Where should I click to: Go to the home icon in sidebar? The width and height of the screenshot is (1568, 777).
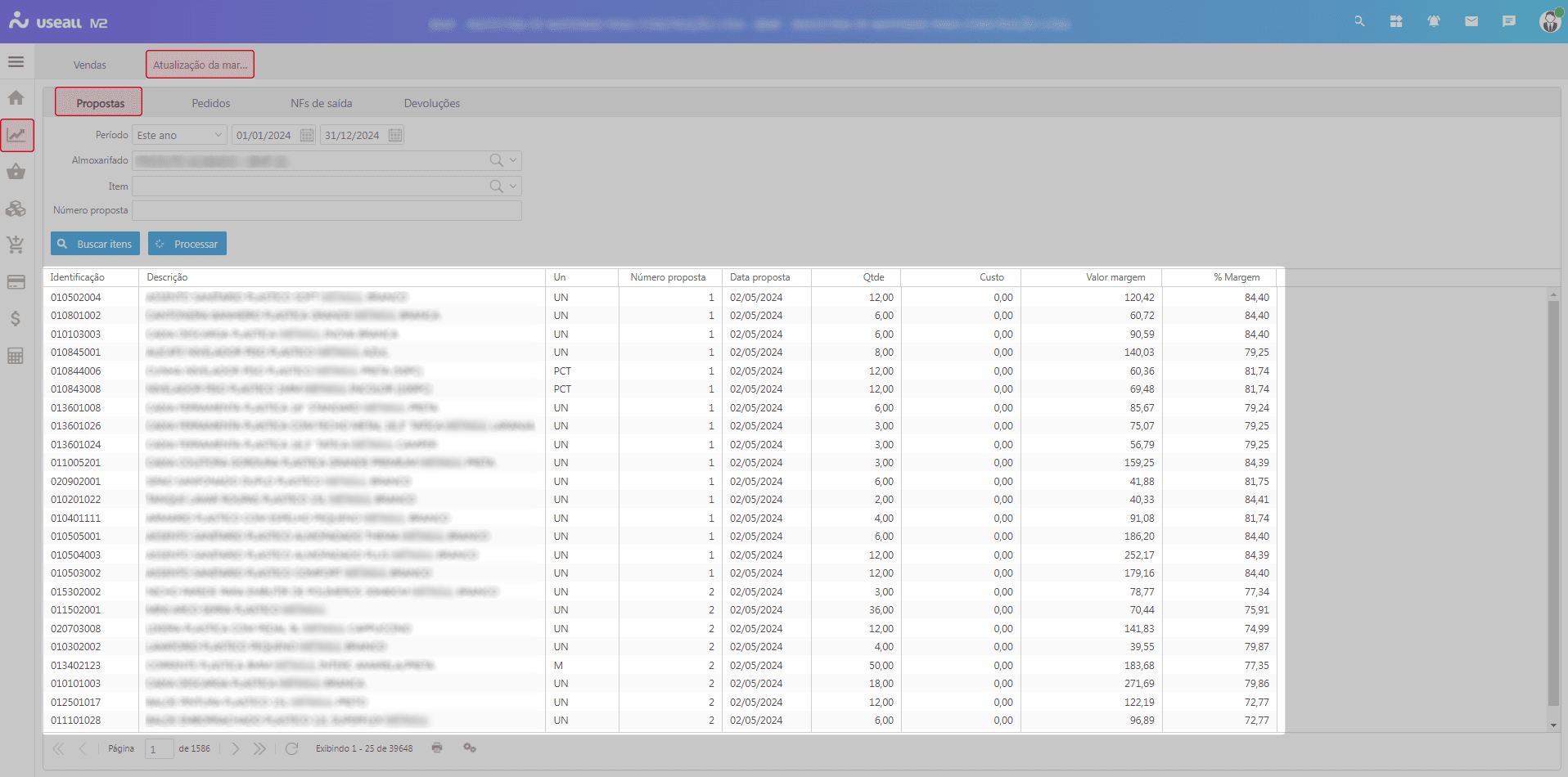point(16,98)
